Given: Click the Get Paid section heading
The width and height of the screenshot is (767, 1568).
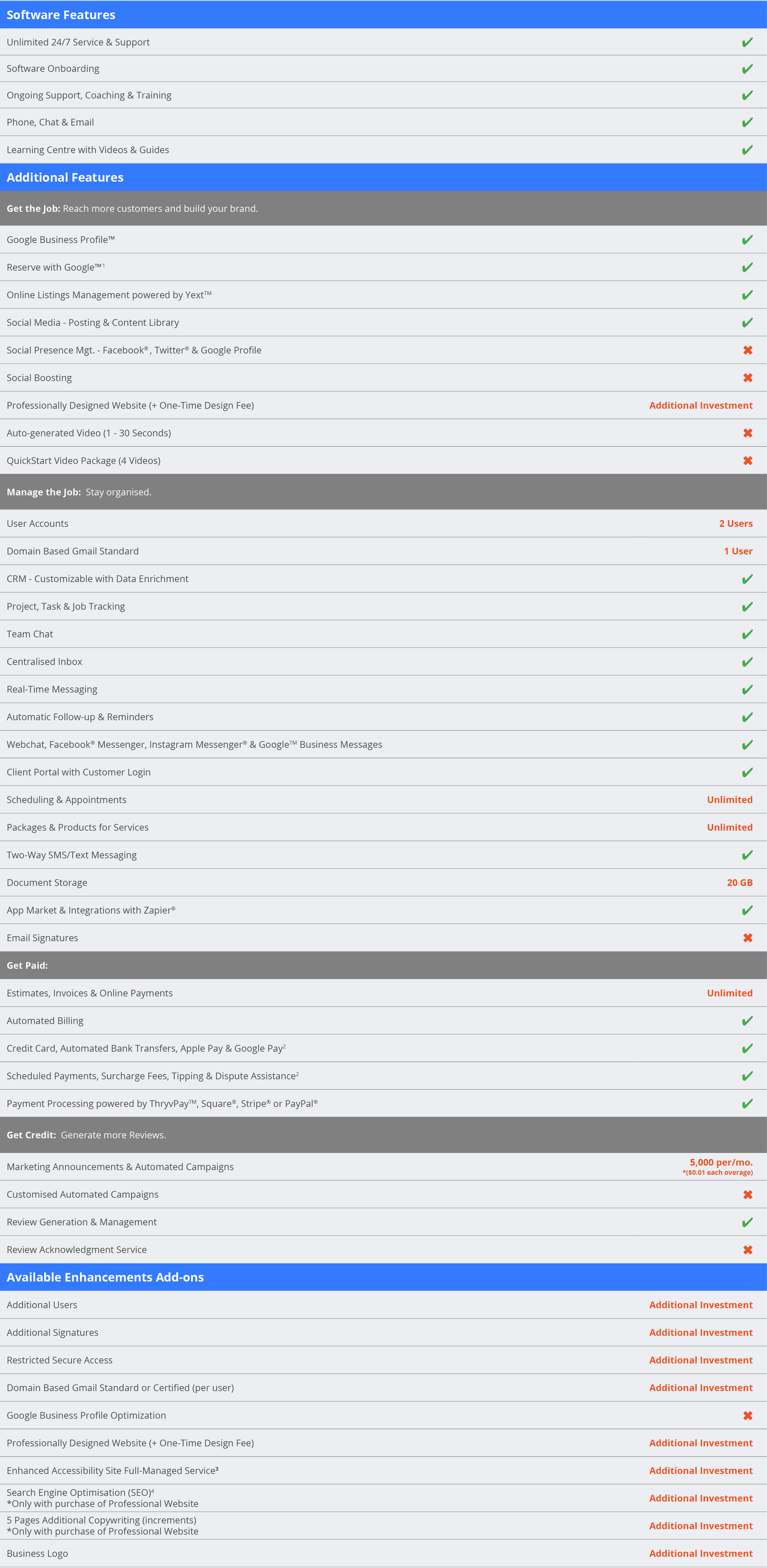Looking at the screenshot, I should pyautogui.click(x=27, y=965).
